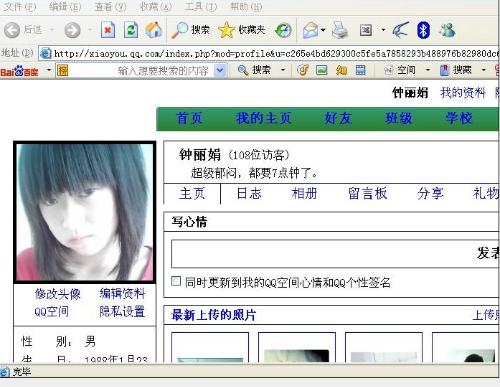Click the 空间 icon in Baidu toolbar
The width and height of the screenshot is (500, 387).
(389, 70)
